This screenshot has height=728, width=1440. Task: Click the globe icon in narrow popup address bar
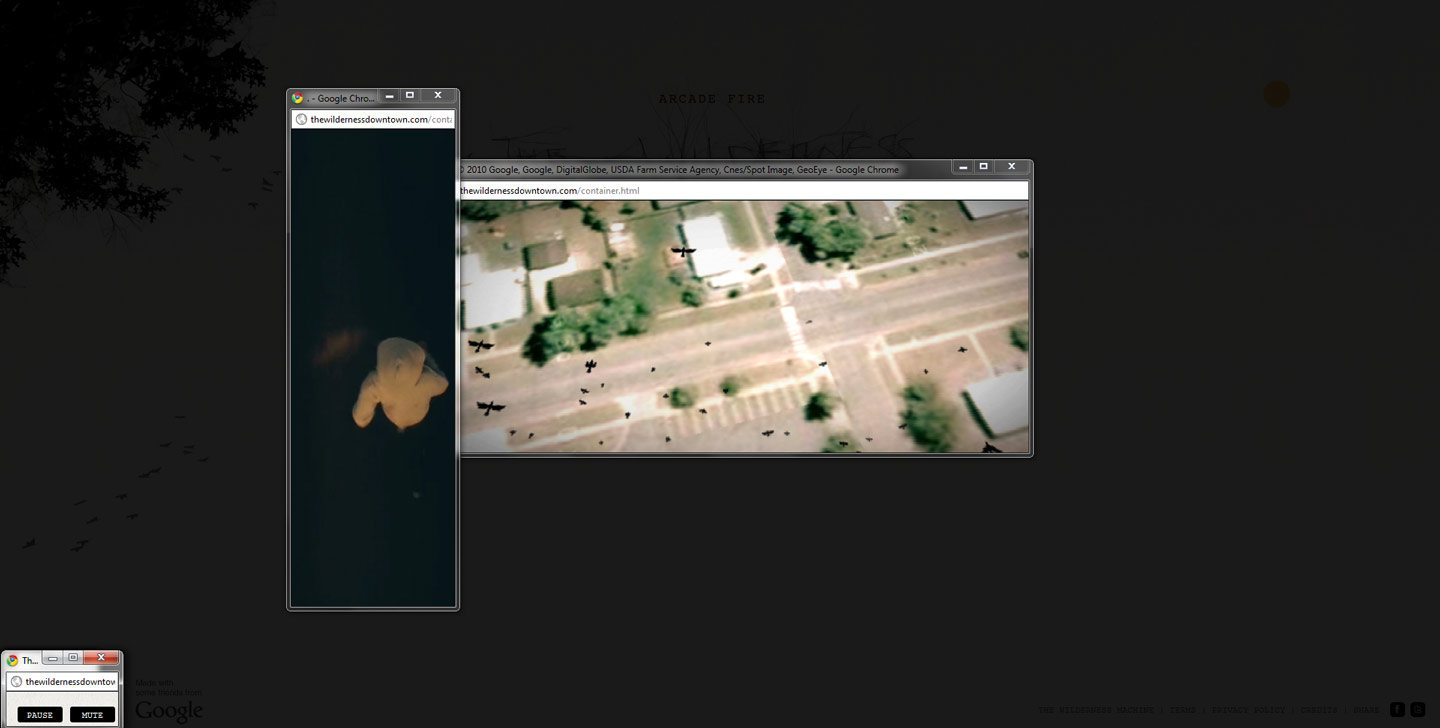pos(301,119)
